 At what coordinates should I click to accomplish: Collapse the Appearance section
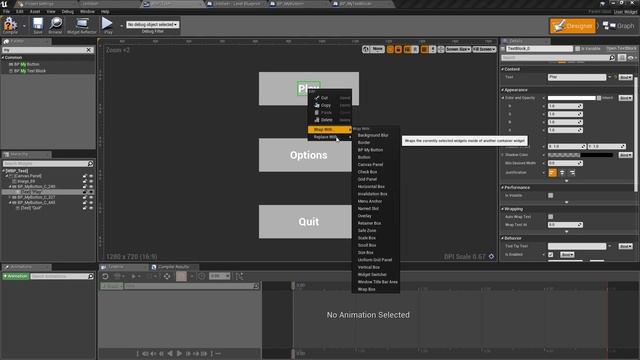point(503,90)
